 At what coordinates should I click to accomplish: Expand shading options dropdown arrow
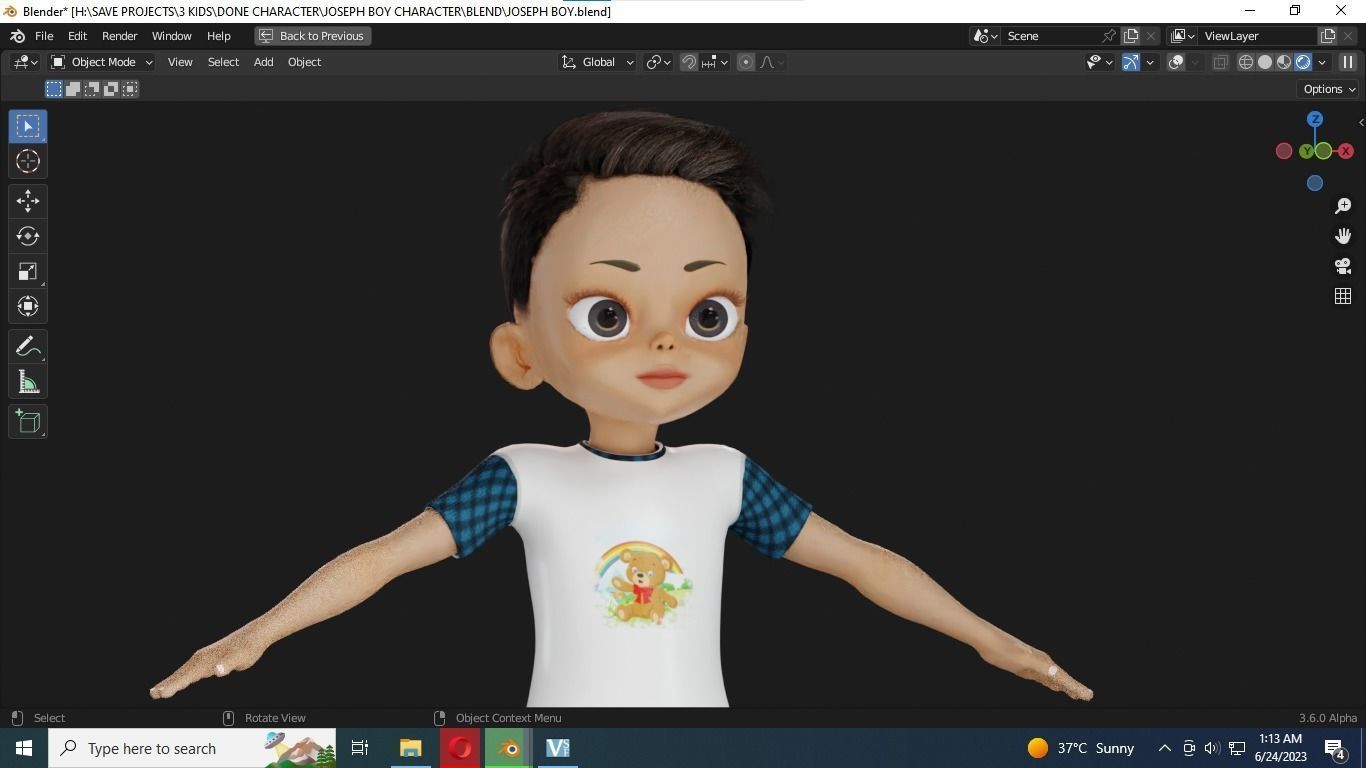pos(1322,62)
